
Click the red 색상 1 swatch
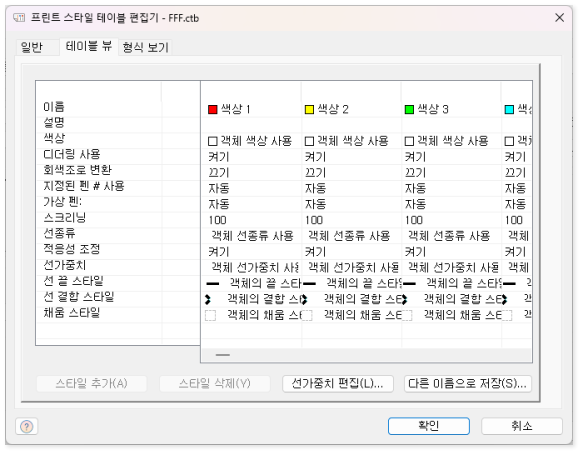(x=213, y=110)
